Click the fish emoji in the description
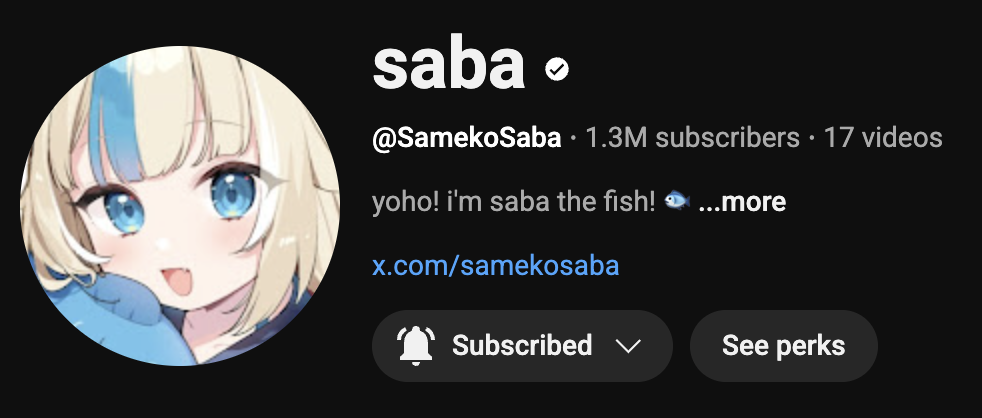This screenshot has height=418, width=982. (676, 201)
